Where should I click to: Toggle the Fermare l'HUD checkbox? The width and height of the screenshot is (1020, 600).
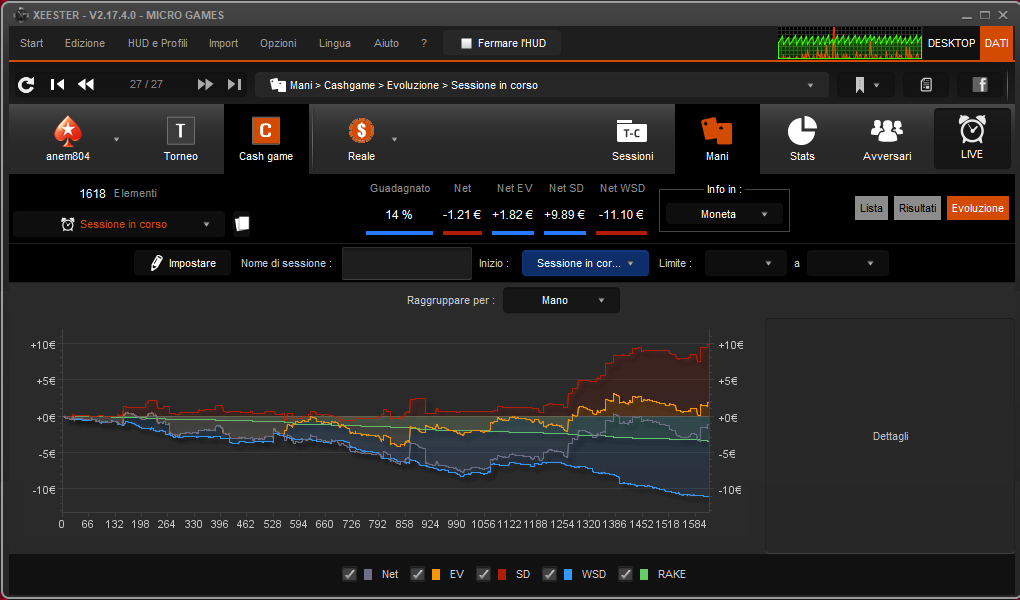click(466, 44)
